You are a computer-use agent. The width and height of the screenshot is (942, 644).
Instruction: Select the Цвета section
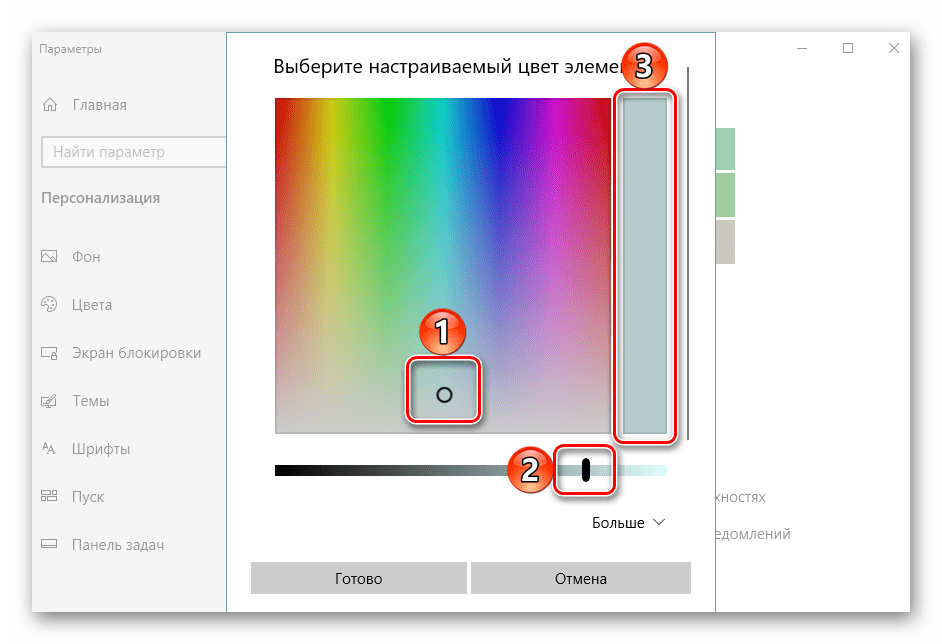(x=92, y=305)
